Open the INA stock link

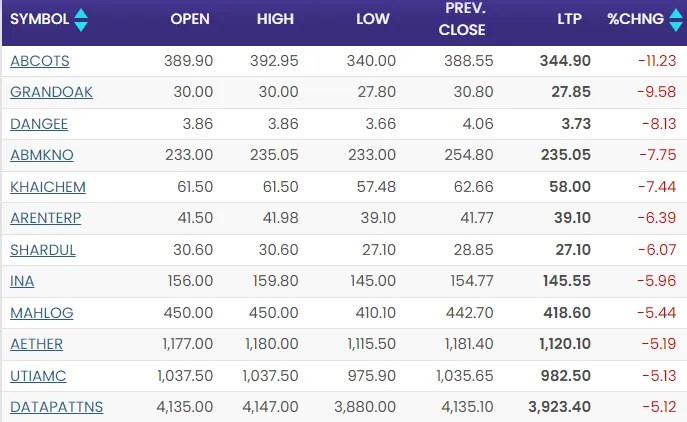pos(20,281)
